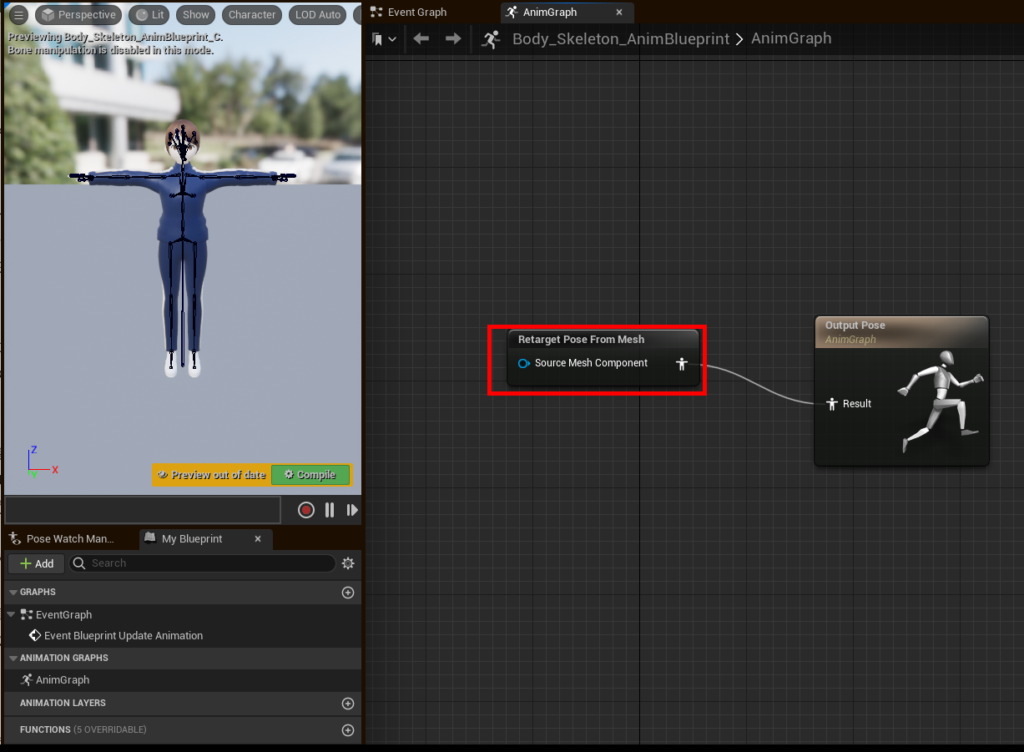This screenshot has width=1024, height=752.
Task: Click the AnimGraph breadcrumb label
Action: pos(791,38)
